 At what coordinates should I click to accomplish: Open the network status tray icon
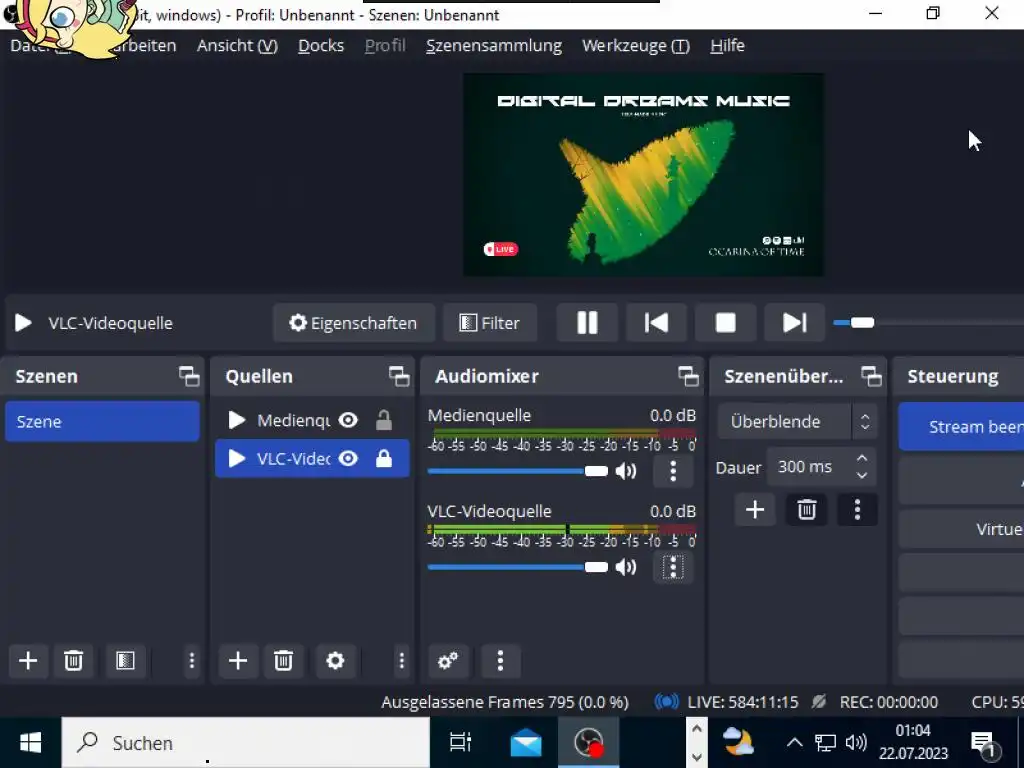(x=825, y=743)
